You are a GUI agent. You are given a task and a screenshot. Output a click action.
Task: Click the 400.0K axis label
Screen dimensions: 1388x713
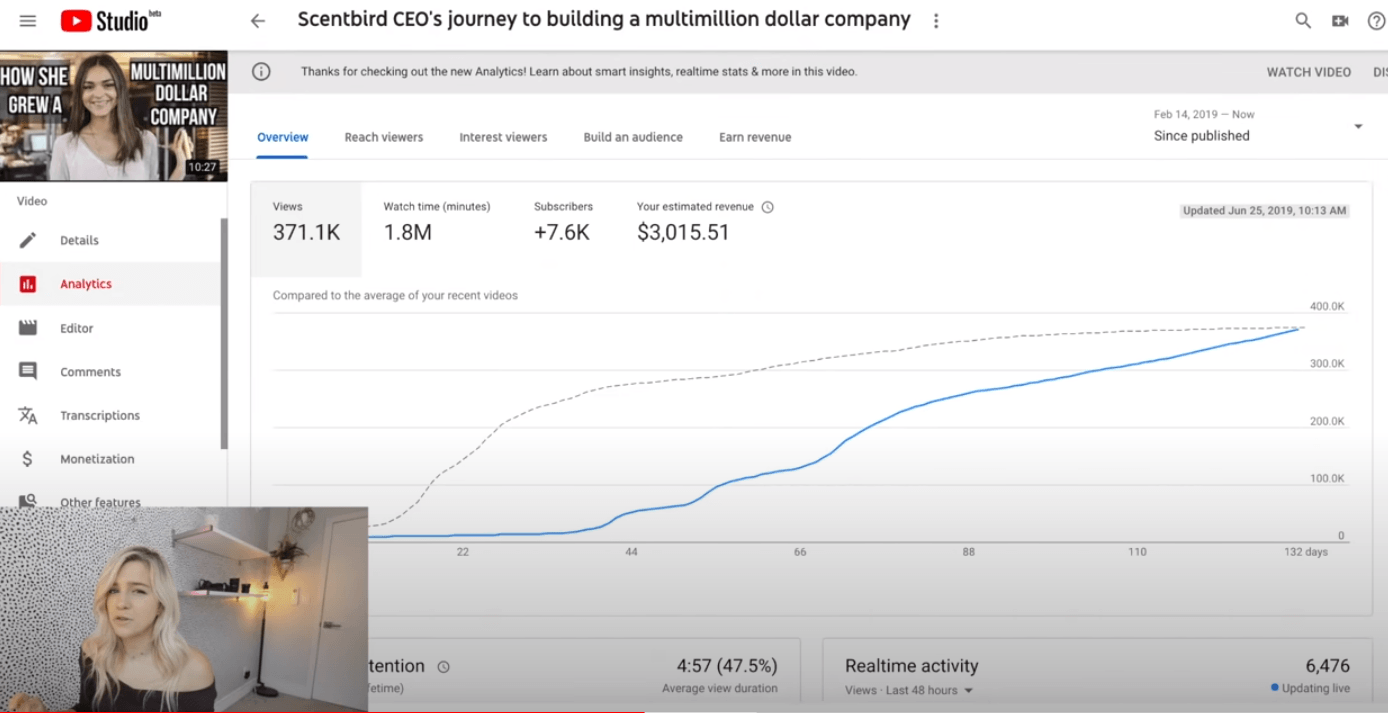[1327, 306]
